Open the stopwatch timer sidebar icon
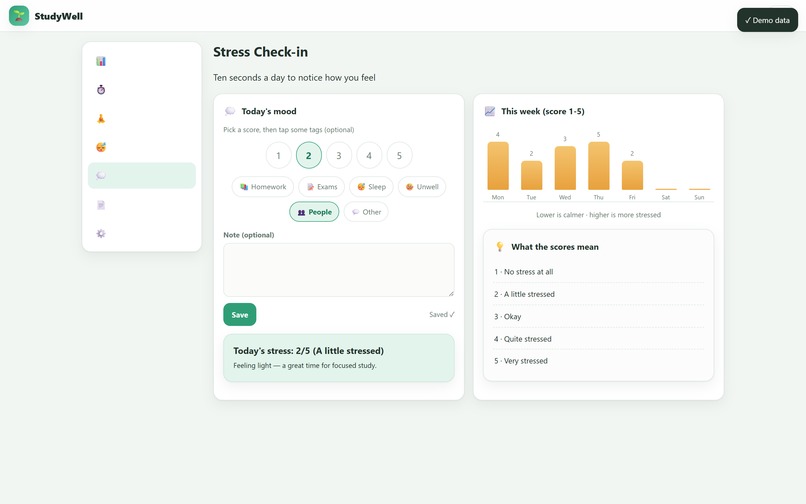 click(x=101, y=90)
